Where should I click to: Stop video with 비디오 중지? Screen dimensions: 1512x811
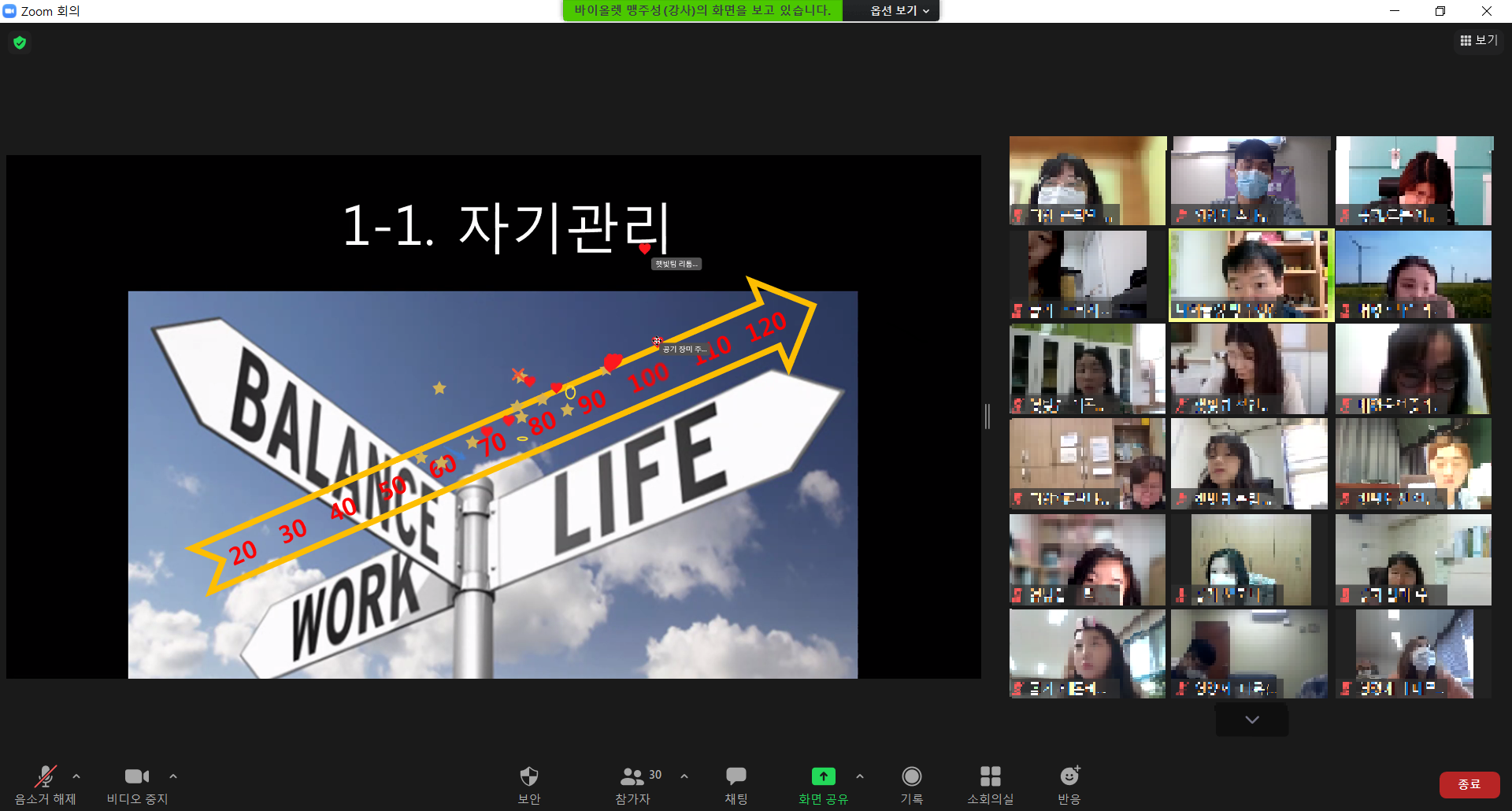(x=136, y=777)
